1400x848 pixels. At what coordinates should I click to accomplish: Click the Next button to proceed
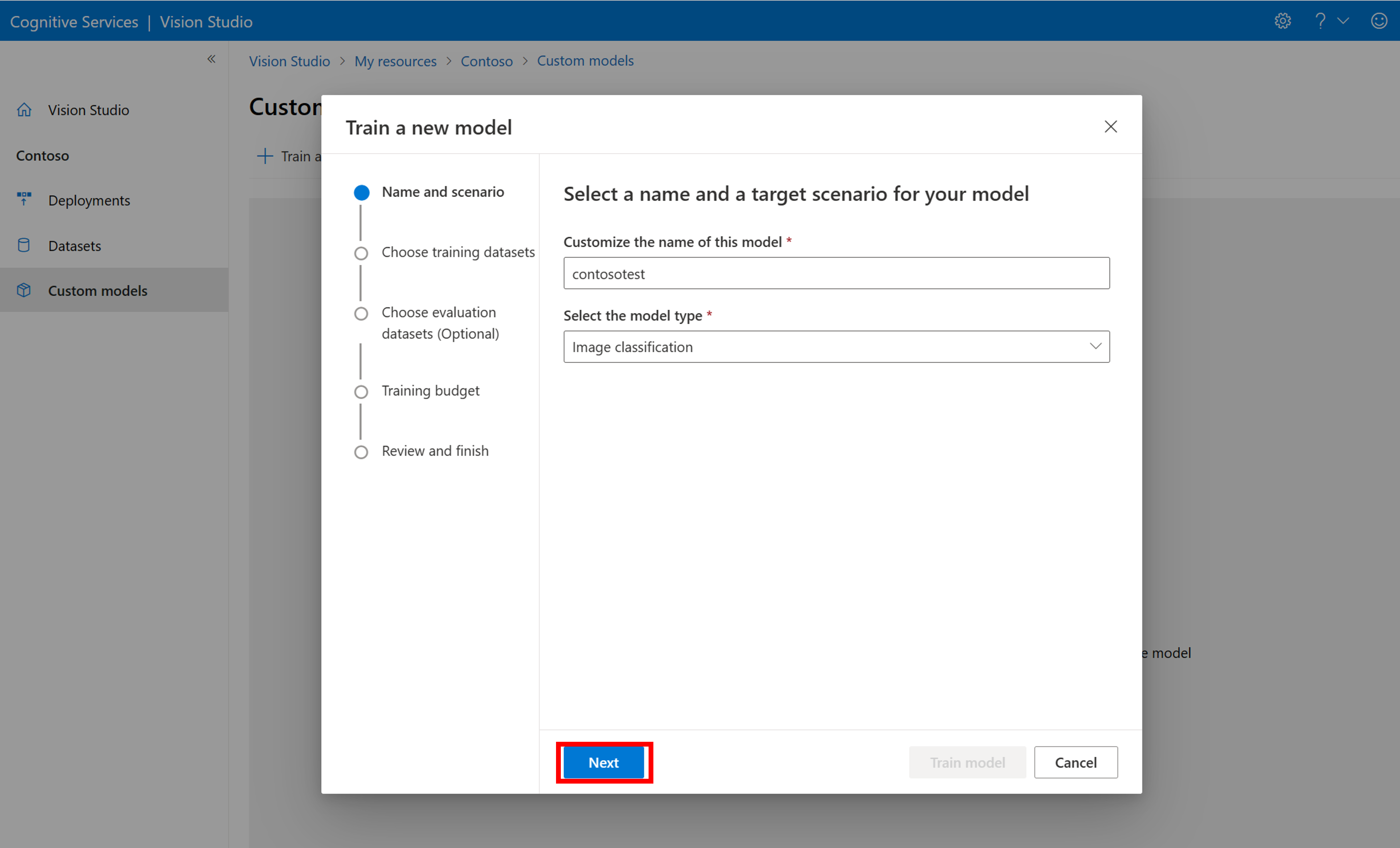pos(601,762)
